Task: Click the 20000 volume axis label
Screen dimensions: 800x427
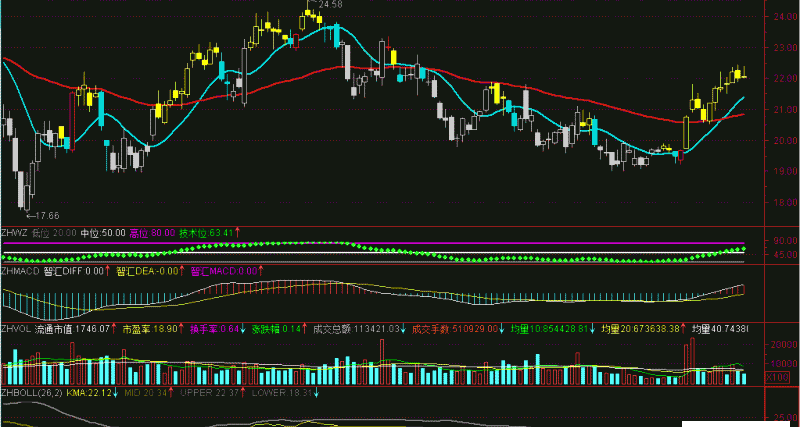Action: [x=782, y=345]
